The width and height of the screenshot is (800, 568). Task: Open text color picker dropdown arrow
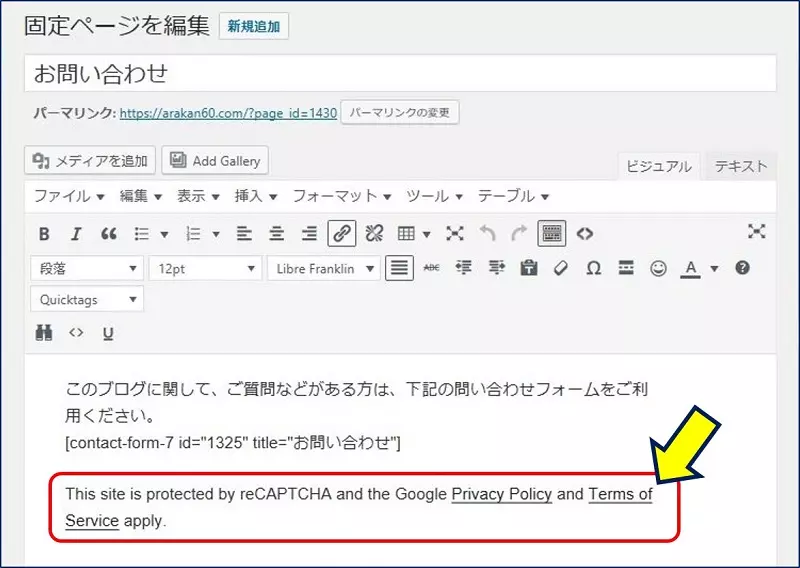[714, 268]
